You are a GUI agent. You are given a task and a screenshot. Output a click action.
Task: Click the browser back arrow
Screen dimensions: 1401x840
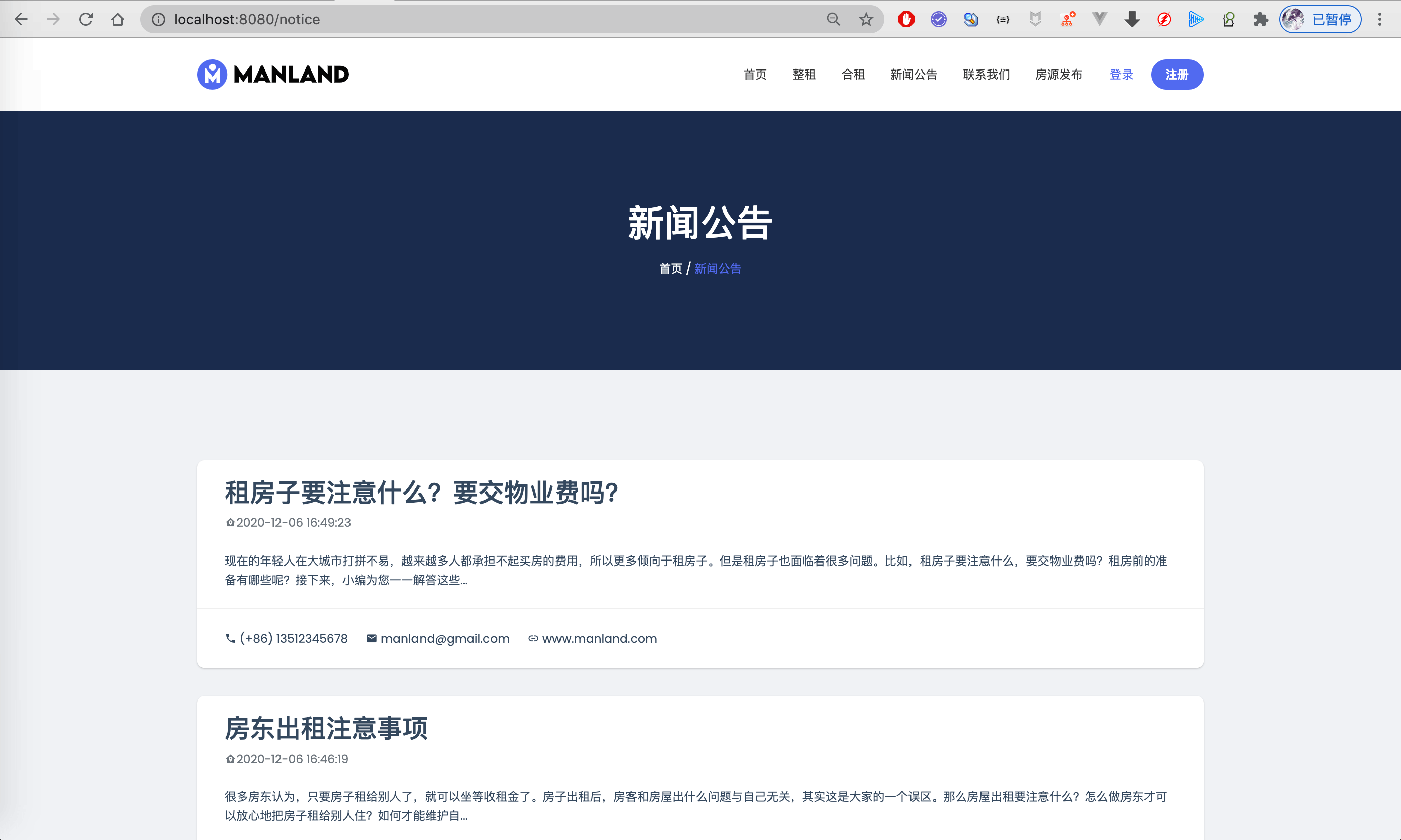click(x=21, y=19)
